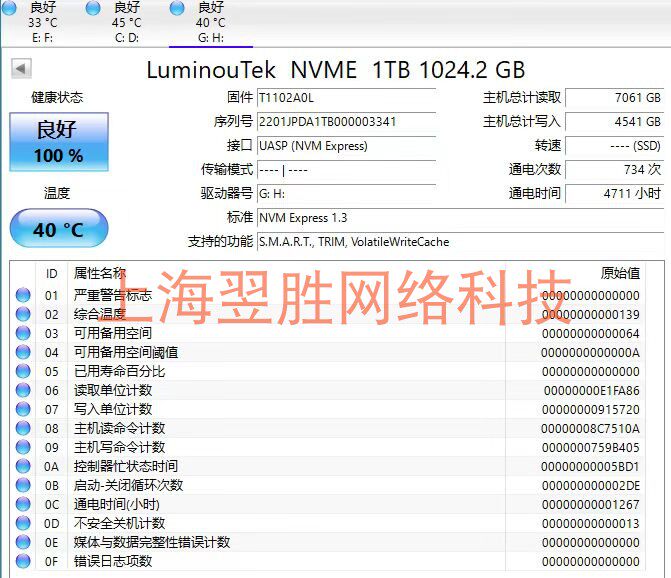This screenshot has width=671, height=578.
Task: Click the status circle for row 09
Action: click(x=23, y=447)
